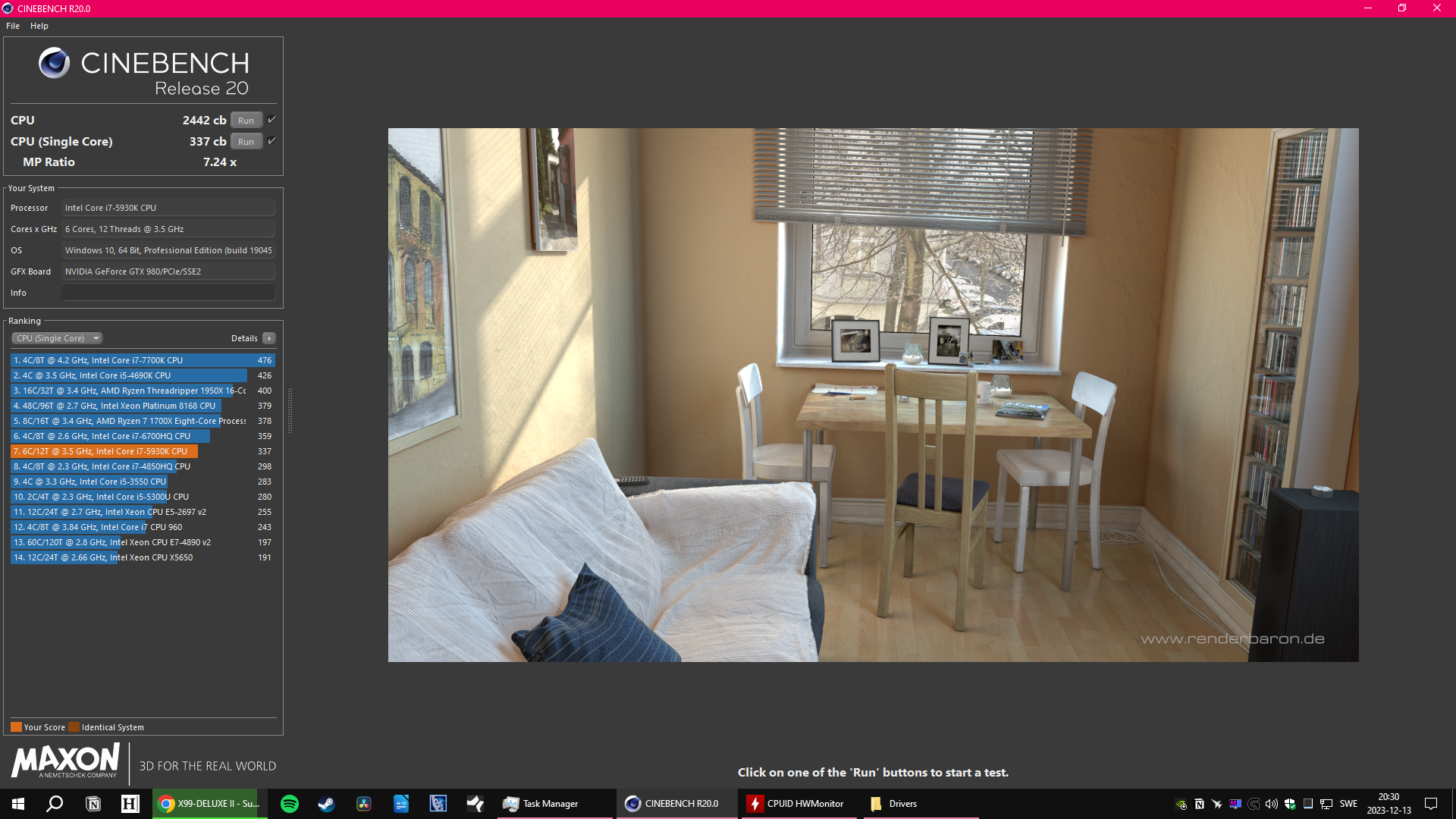
Task: Open Windows Security tray icon
Action: coord(1290,804)
